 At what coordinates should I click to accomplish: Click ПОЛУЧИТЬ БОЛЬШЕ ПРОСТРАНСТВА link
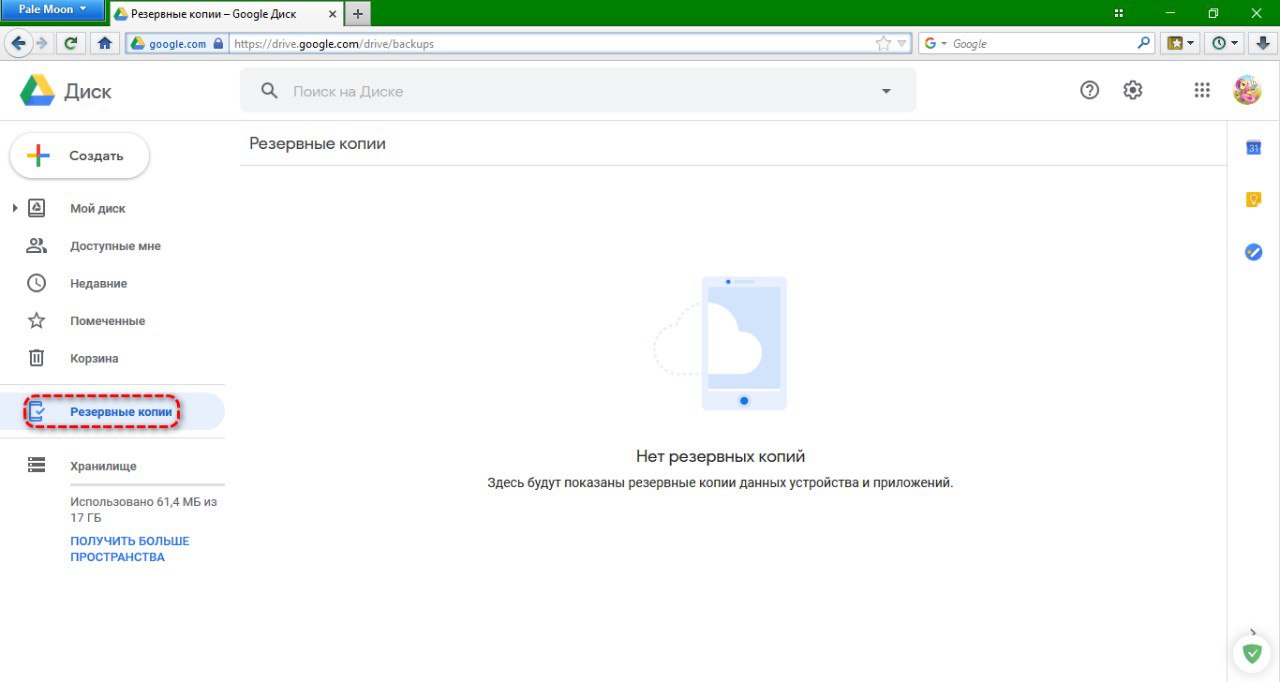pos(129,549)
